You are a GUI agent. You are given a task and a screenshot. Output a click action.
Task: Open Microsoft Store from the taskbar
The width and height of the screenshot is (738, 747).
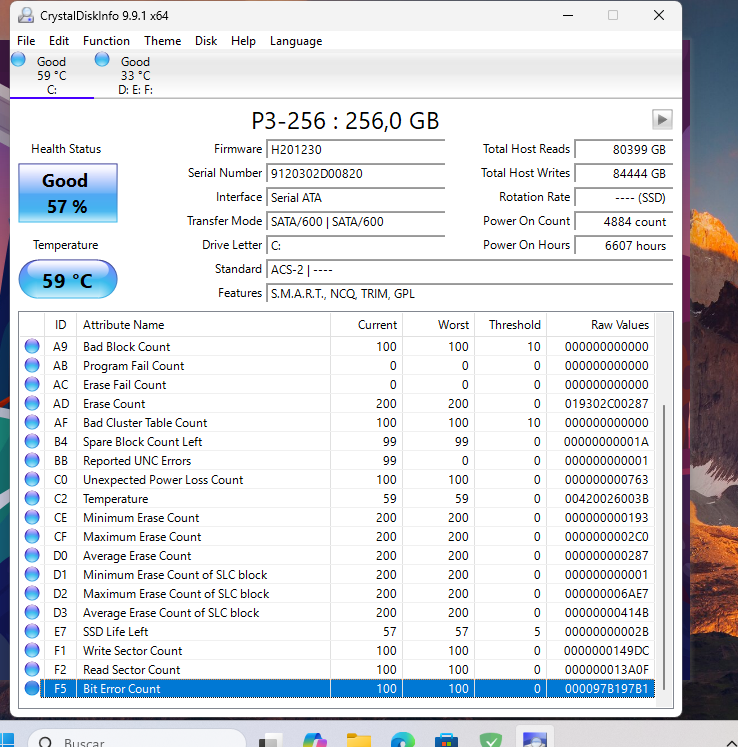coord(446,740)
